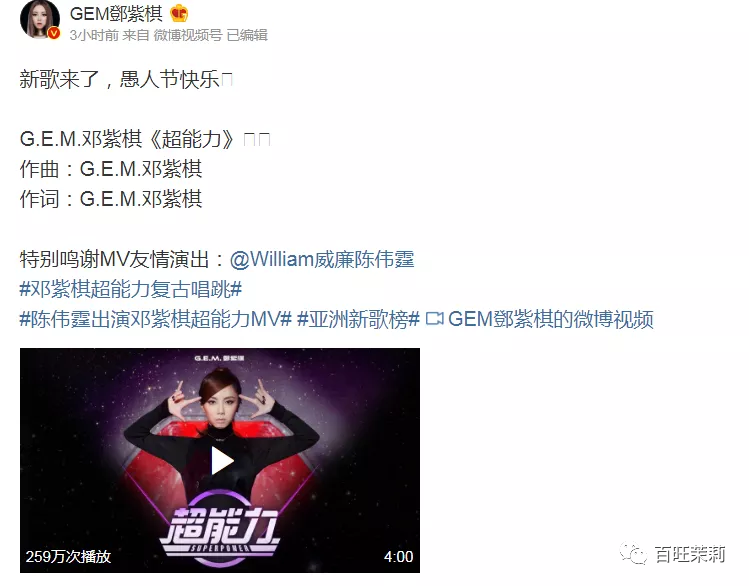This screenshot has width=749, height=586.
Task: Click the orange verified badge on avatar
Action: [54, 33]
